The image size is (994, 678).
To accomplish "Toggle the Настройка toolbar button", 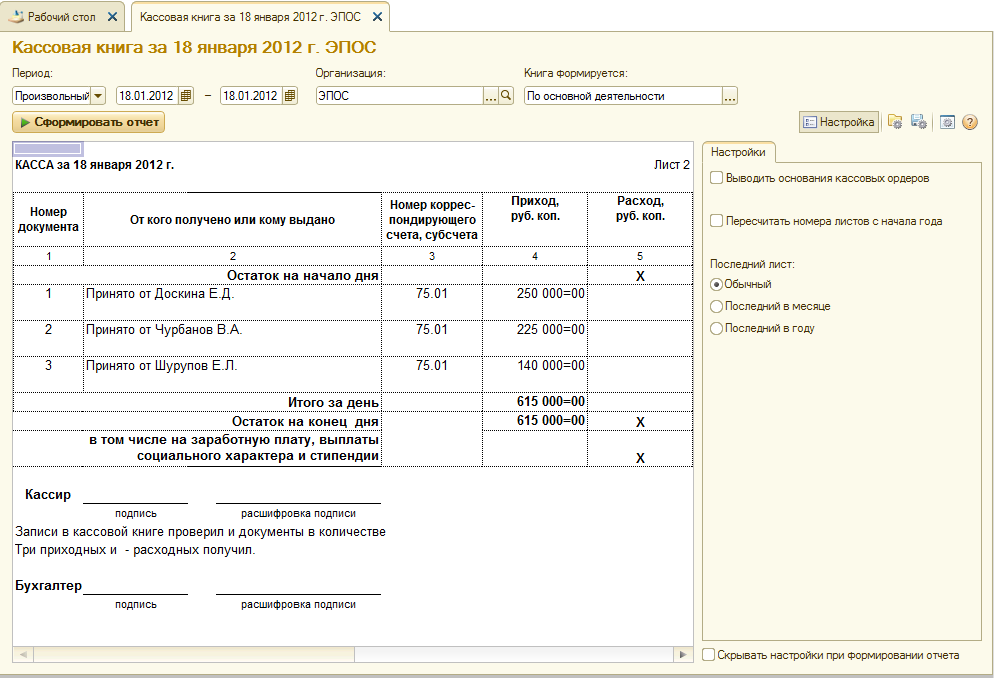I will click(838, 122).
